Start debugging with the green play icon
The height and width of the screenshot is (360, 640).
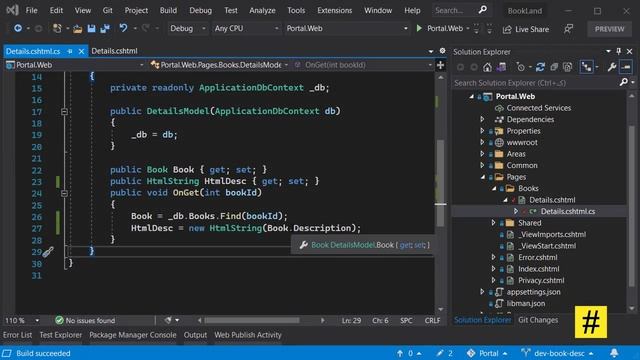point(419,29)
